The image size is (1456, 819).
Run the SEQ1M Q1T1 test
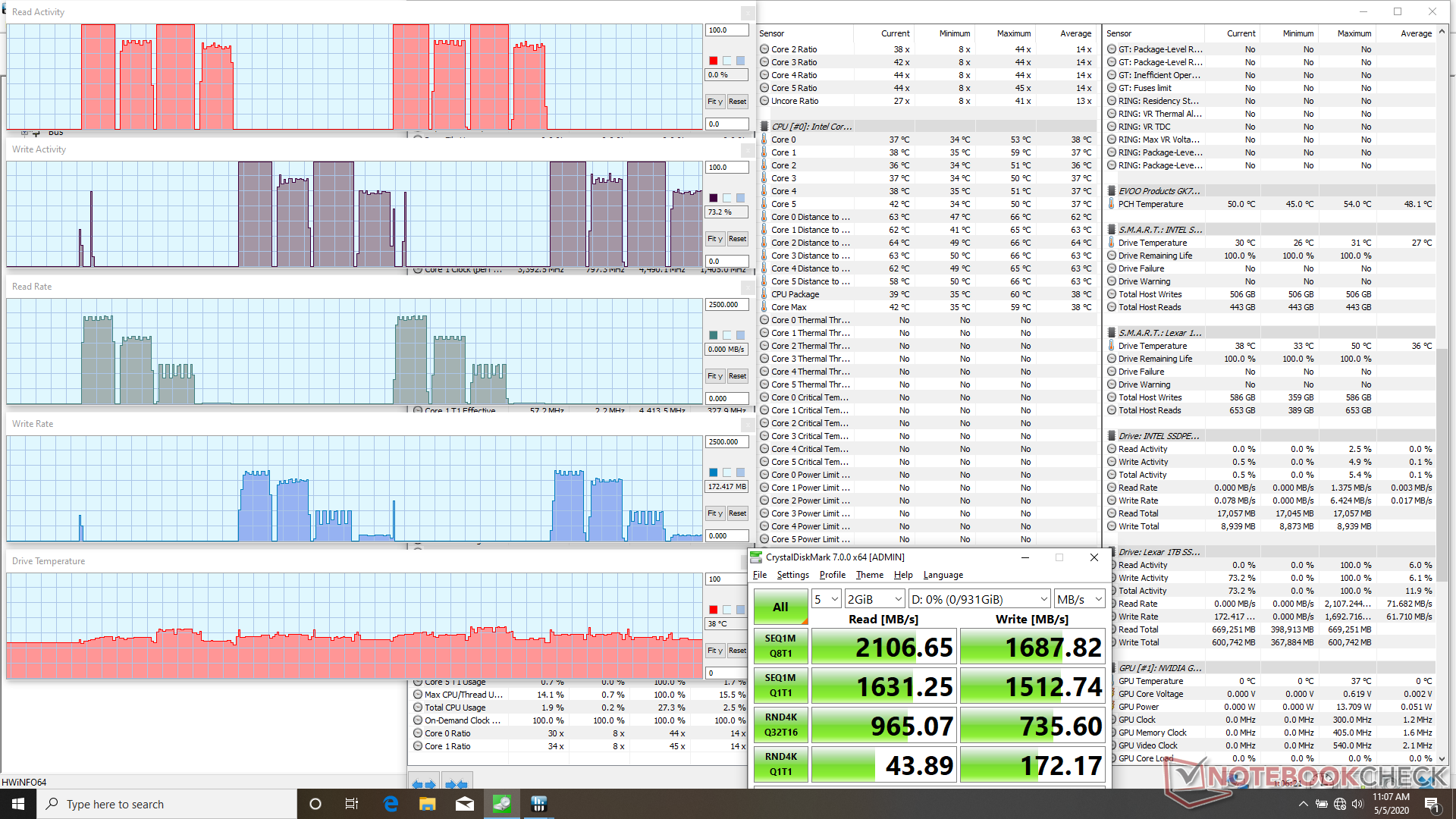click(x=780, y=686)
